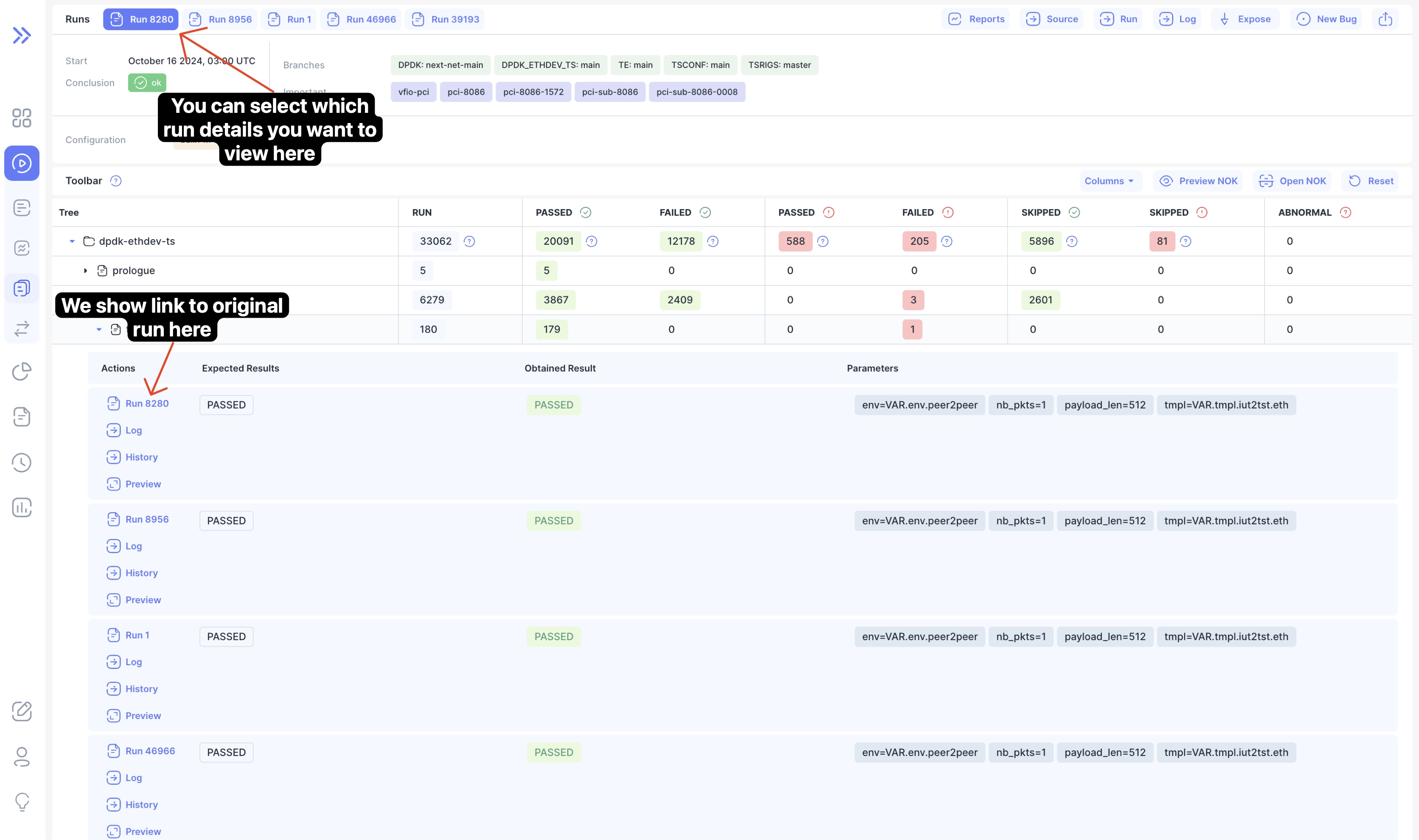Collapse the dpdk-ethdev-ts tree node
1419x840 pixels.
point(72,241)
